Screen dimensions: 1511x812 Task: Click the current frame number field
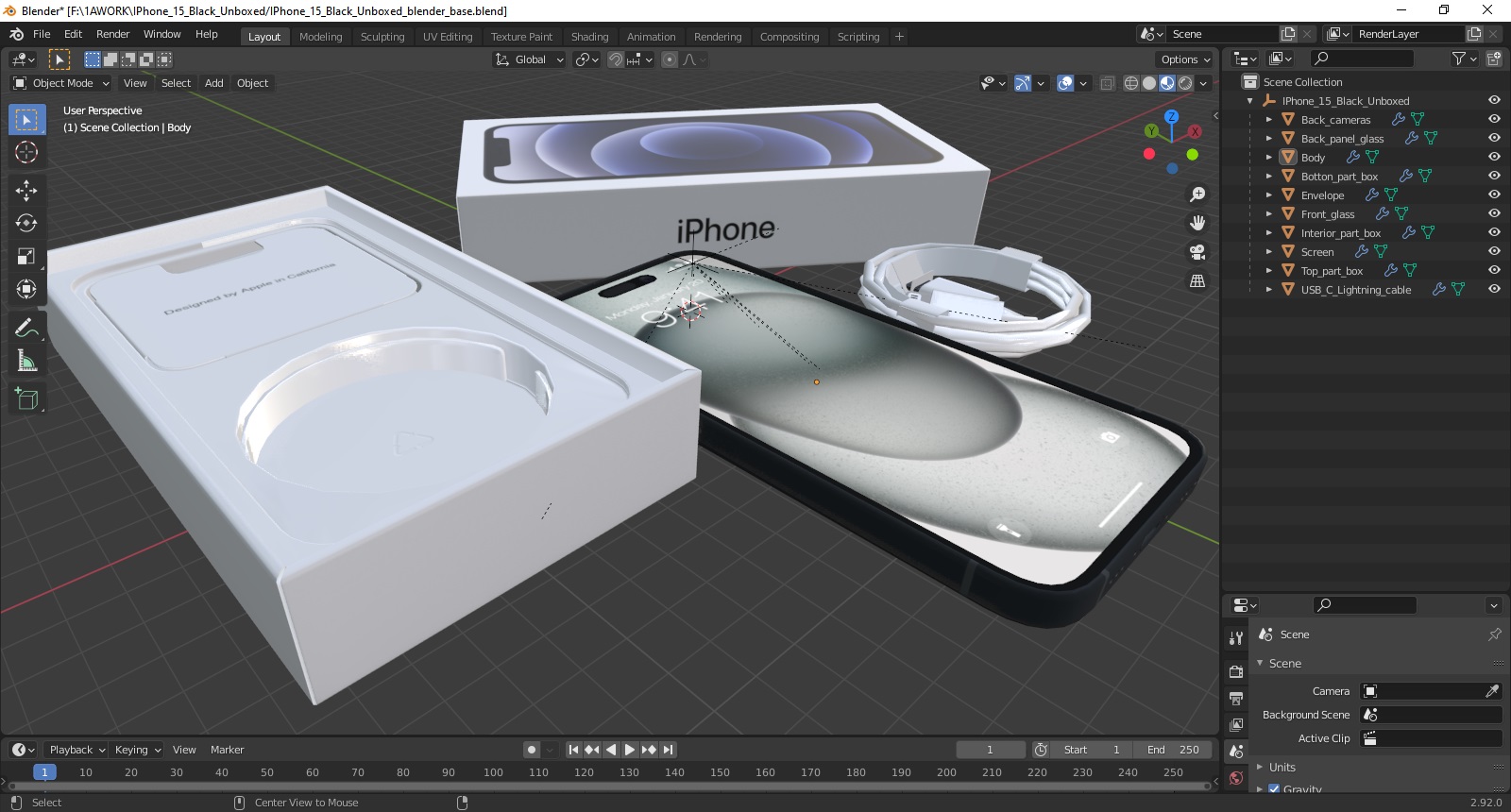[990, 750]
